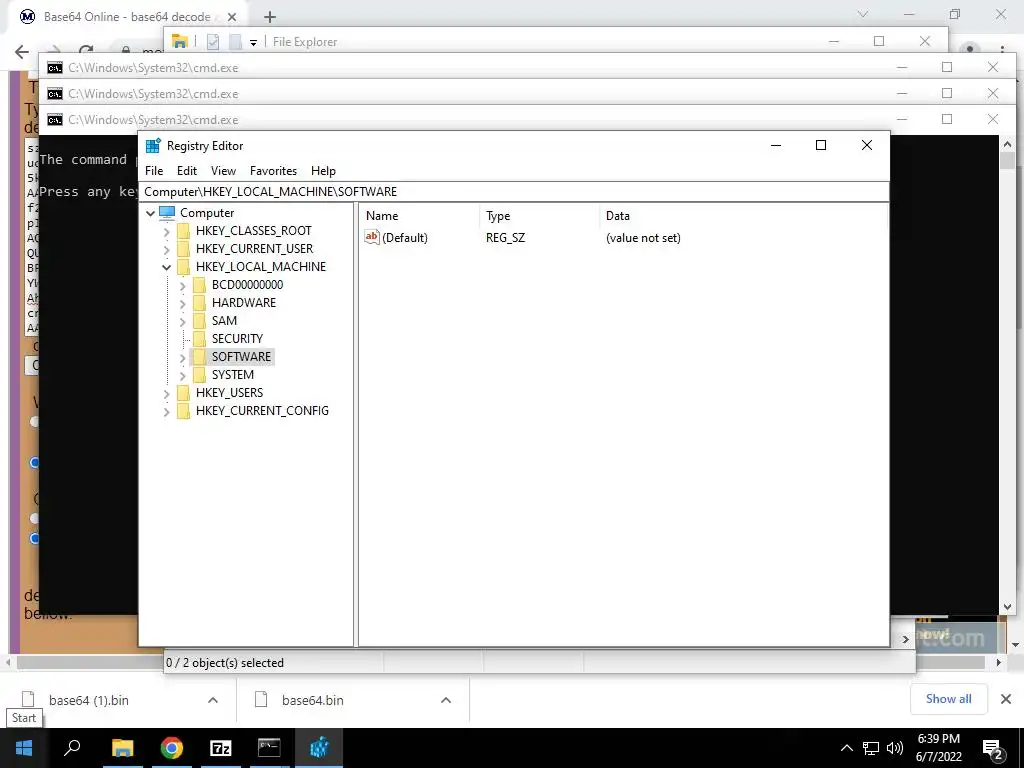Select the SAM key
1024x768 pixels.
coord(224,321)
